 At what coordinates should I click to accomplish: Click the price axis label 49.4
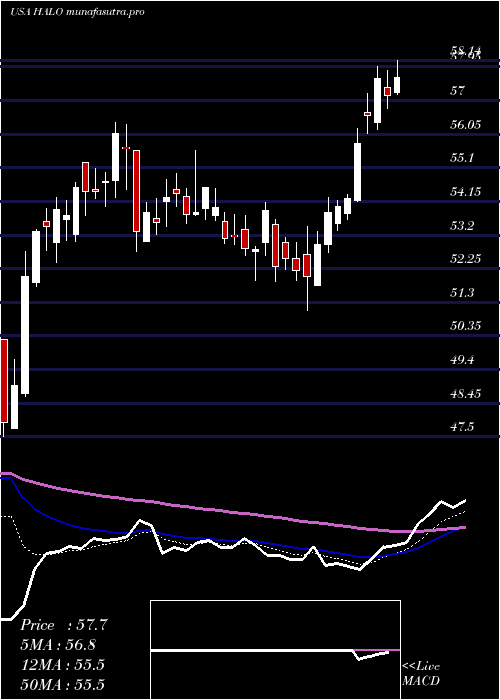[462, 360]
